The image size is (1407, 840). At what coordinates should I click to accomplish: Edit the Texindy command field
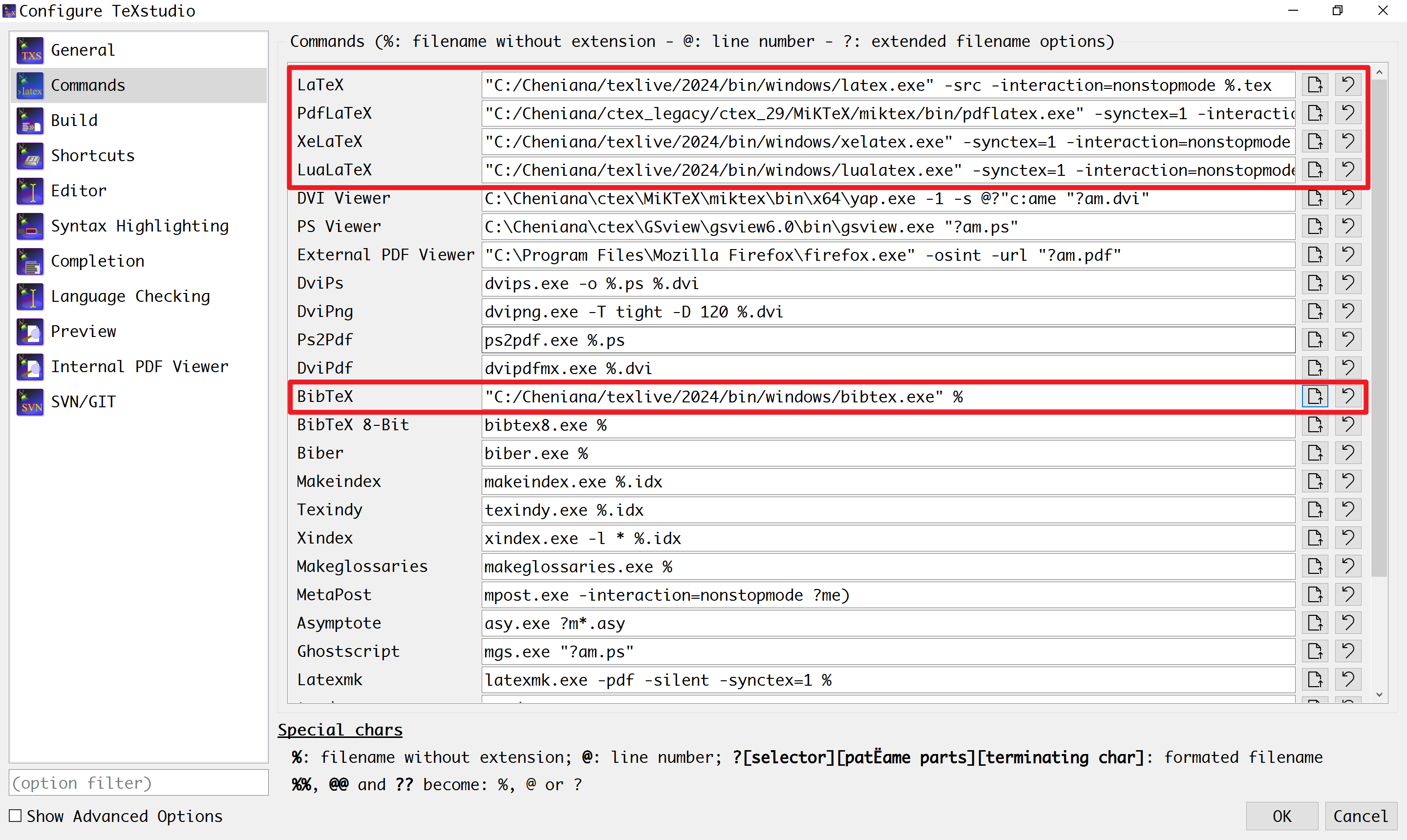tap(888, 509)
